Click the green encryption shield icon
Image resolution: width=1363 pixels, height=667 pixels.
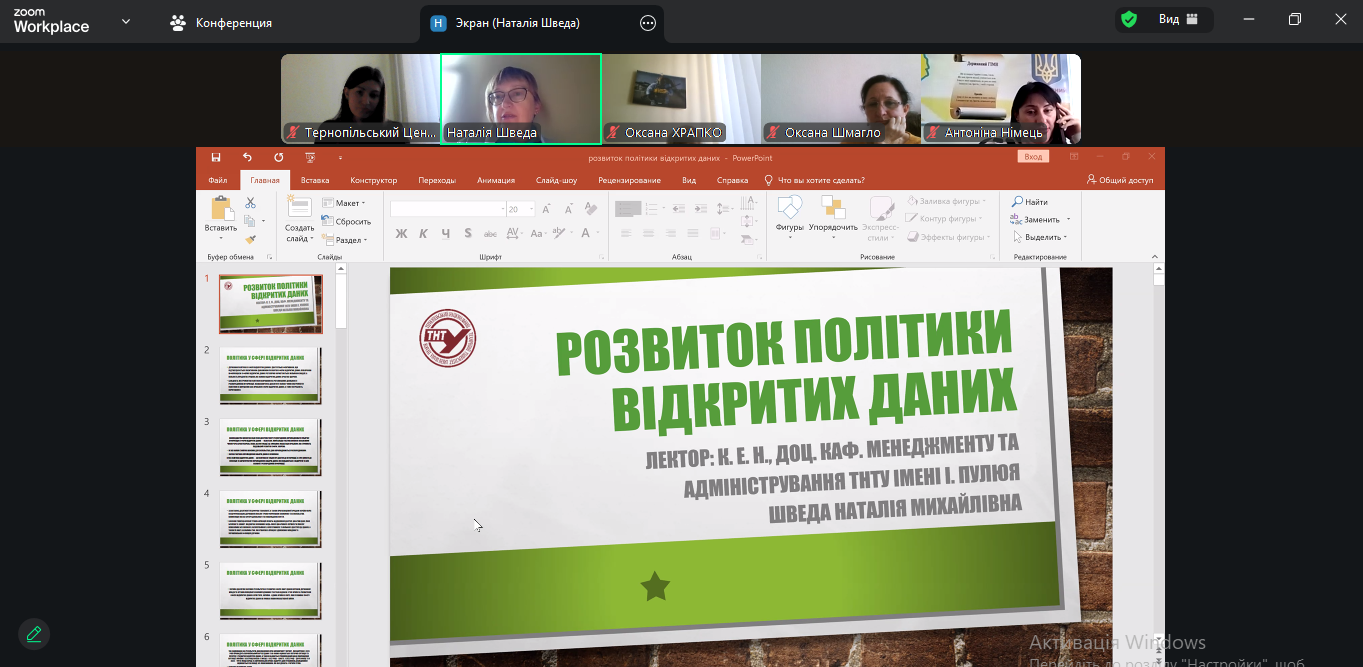tap(1129, 20)
